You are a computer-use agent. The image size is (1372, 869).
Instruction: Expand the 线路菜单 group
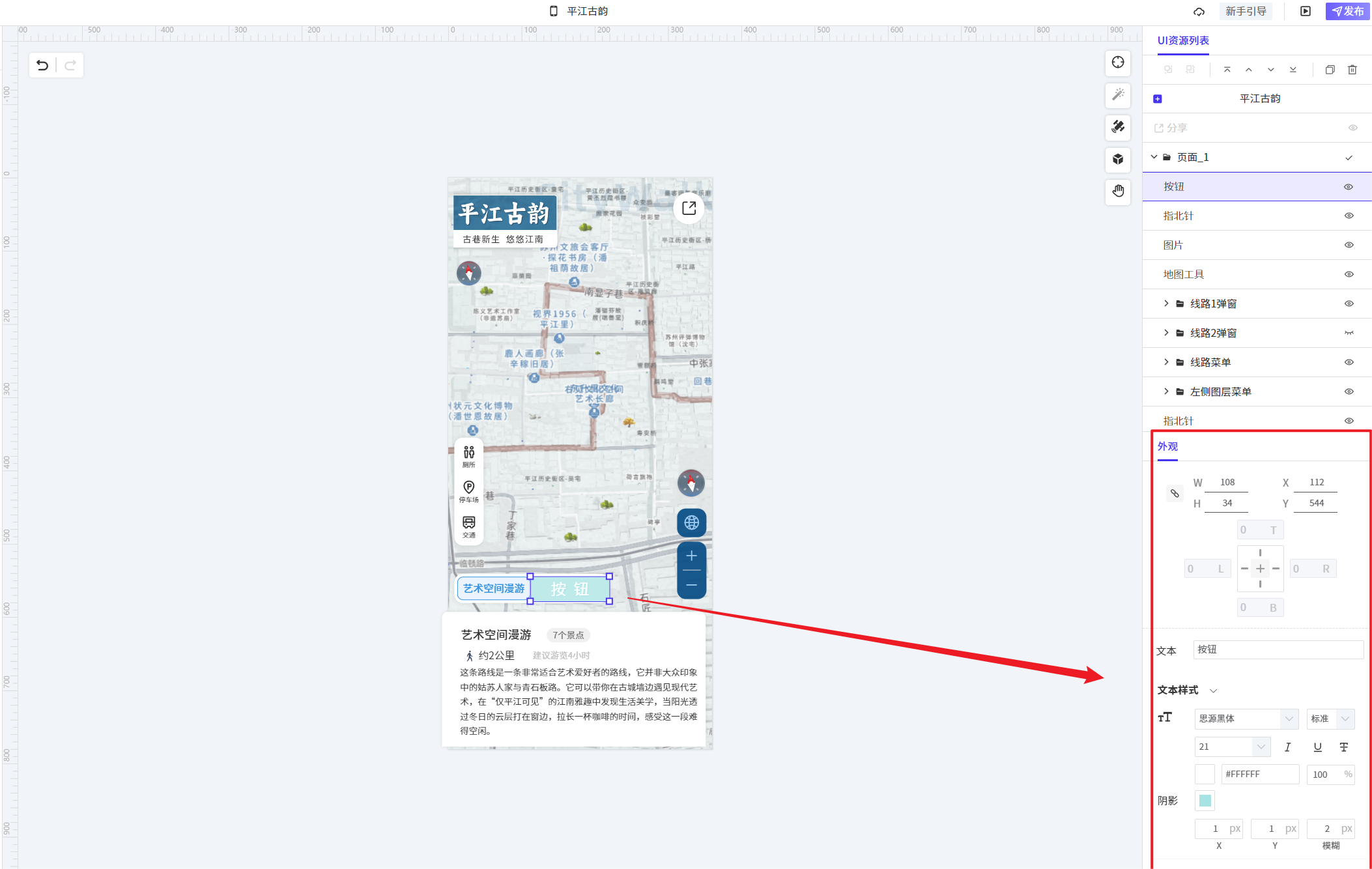tap(1166, 362)
